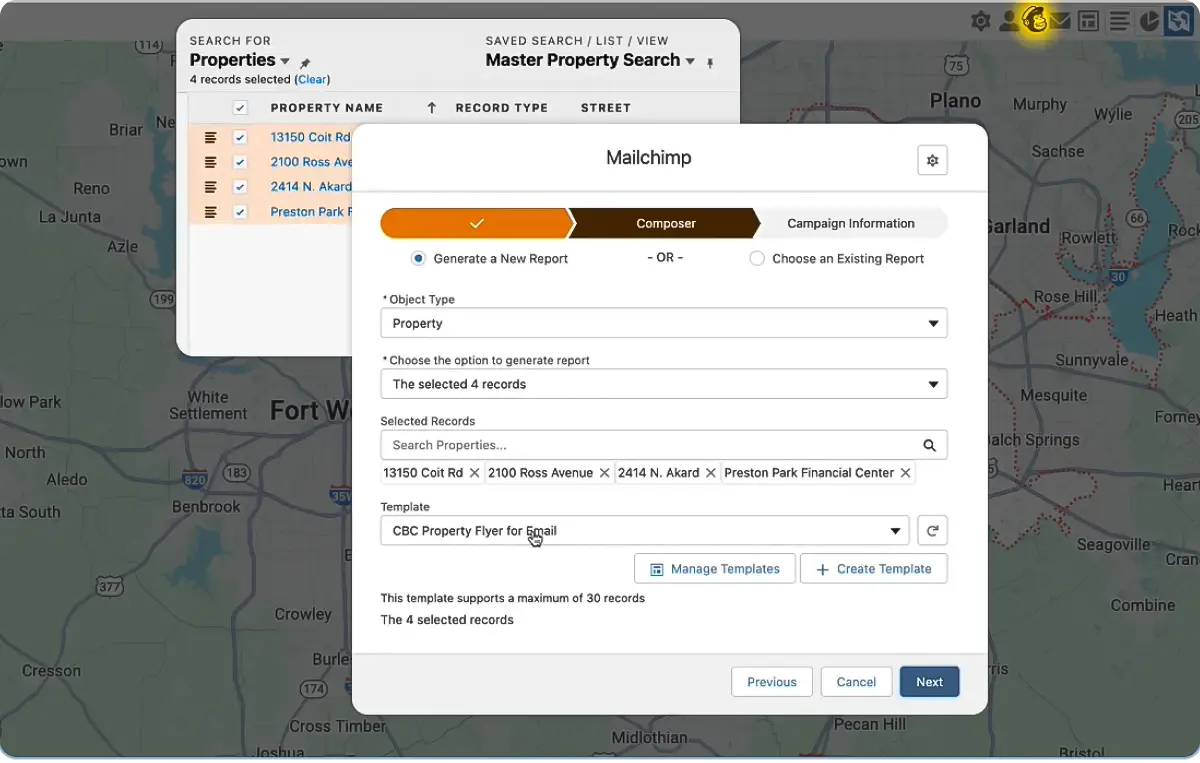The image size is (1200, 763).
Task: Open Manage Templates
Action: pyautogui.click(x=715, y=569)
